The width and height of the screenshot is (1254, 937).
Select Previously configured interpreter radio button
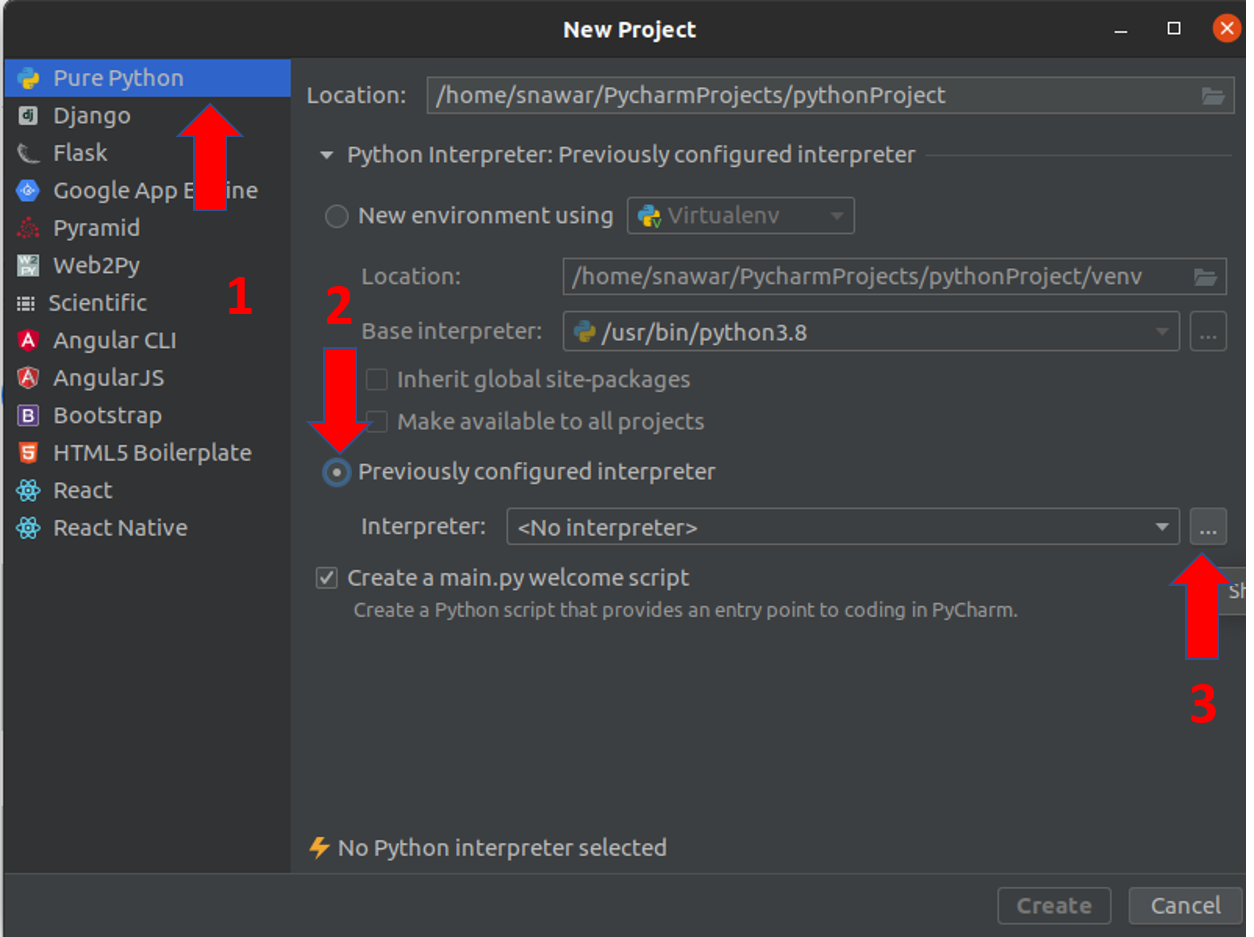coord(337,472)
